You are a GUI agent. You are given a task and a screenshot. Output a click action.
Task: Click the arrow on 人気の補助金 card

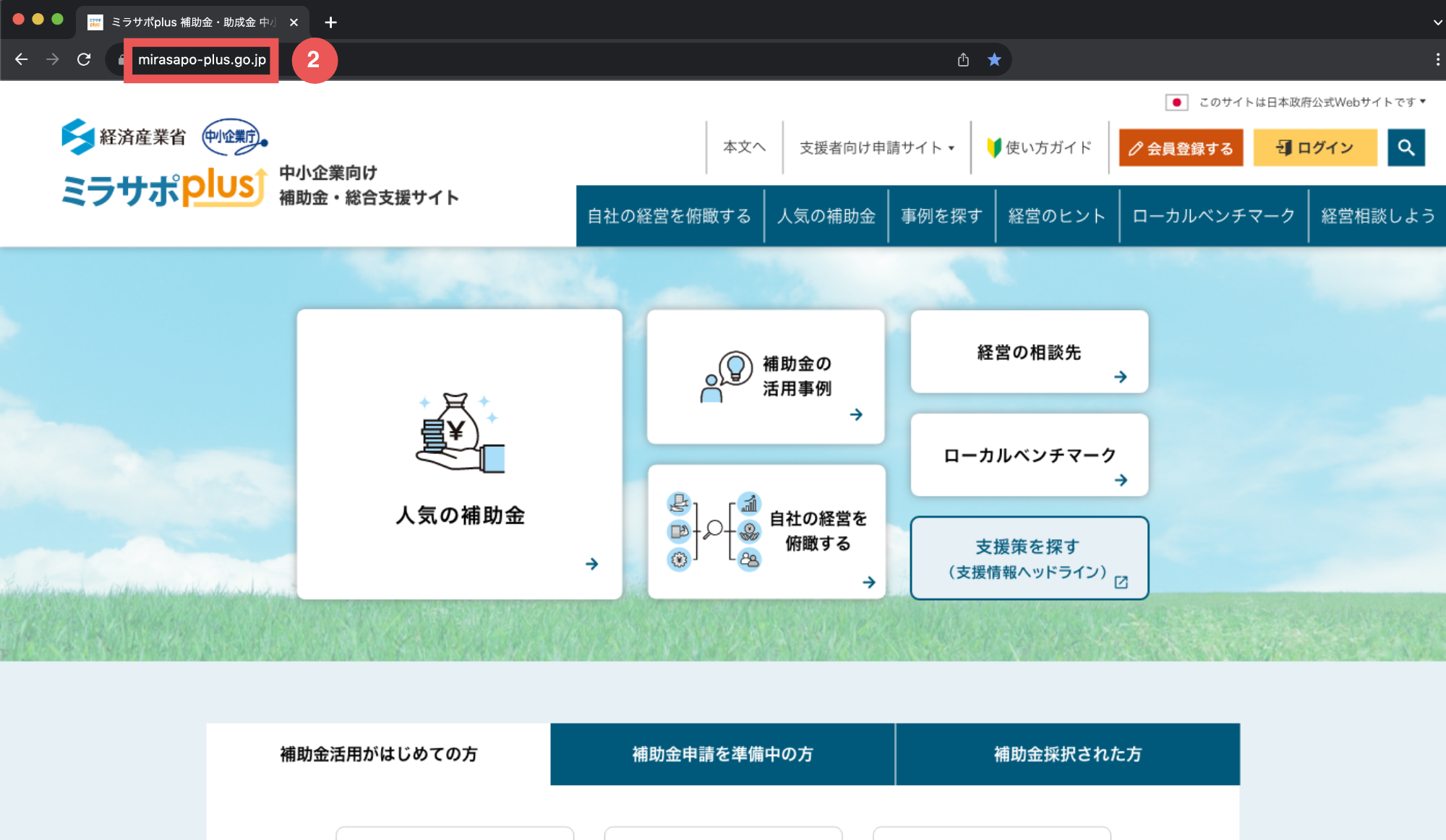(592, 564)
